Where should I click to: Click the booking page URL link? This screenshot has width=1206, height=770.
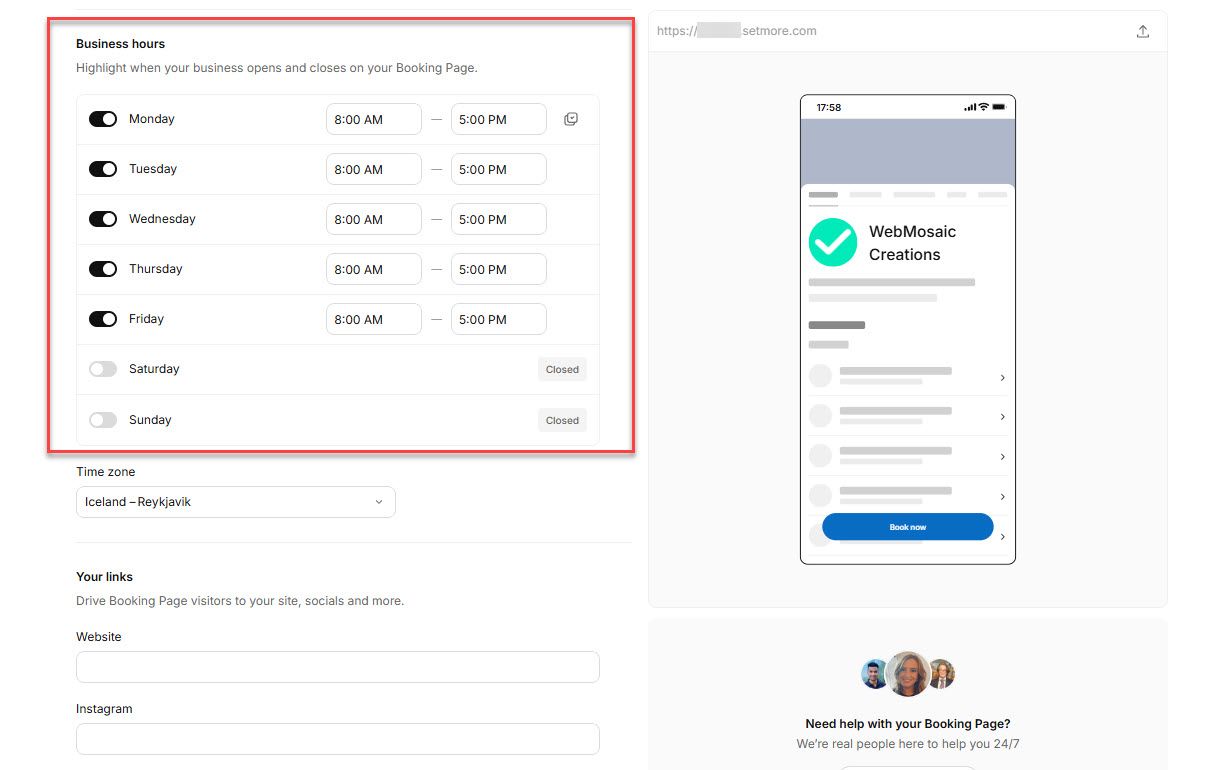[x=737, y=31]
